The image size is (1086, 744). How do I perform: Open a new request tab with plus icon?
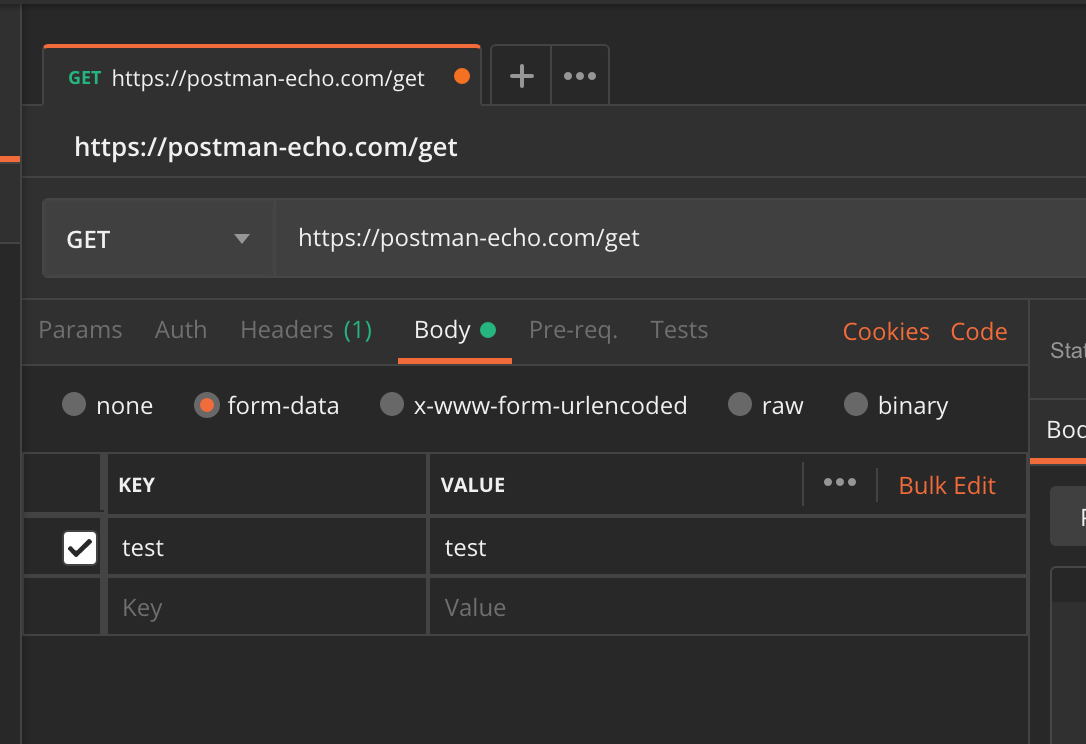520,74
